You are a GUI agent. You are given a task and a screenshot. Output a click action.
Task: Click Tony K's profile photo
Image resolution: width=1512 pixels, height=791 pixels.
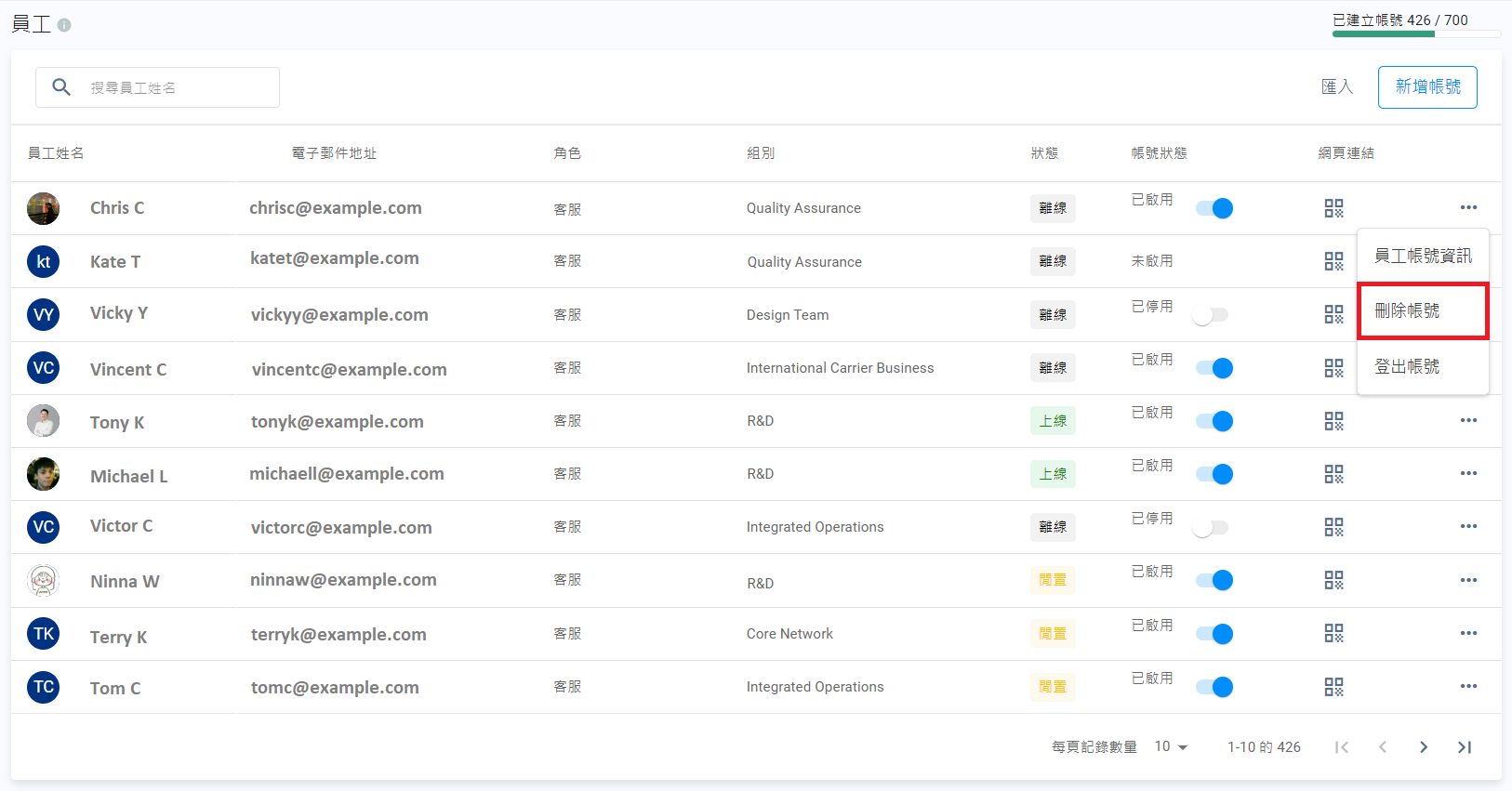43,421
